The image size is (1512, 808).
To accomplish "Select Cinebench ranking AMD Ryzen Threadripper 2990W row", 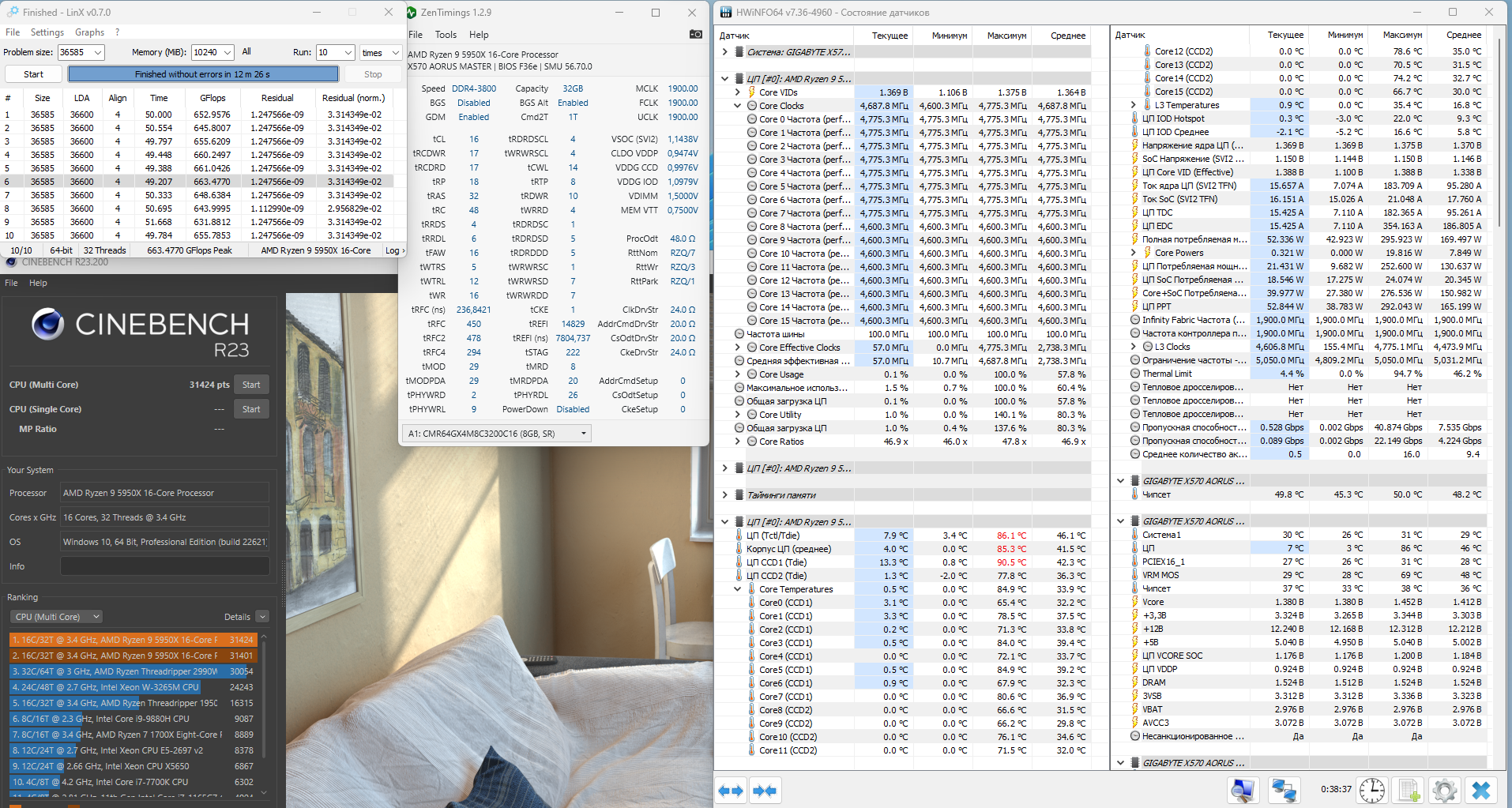I will tap(134, 671).
